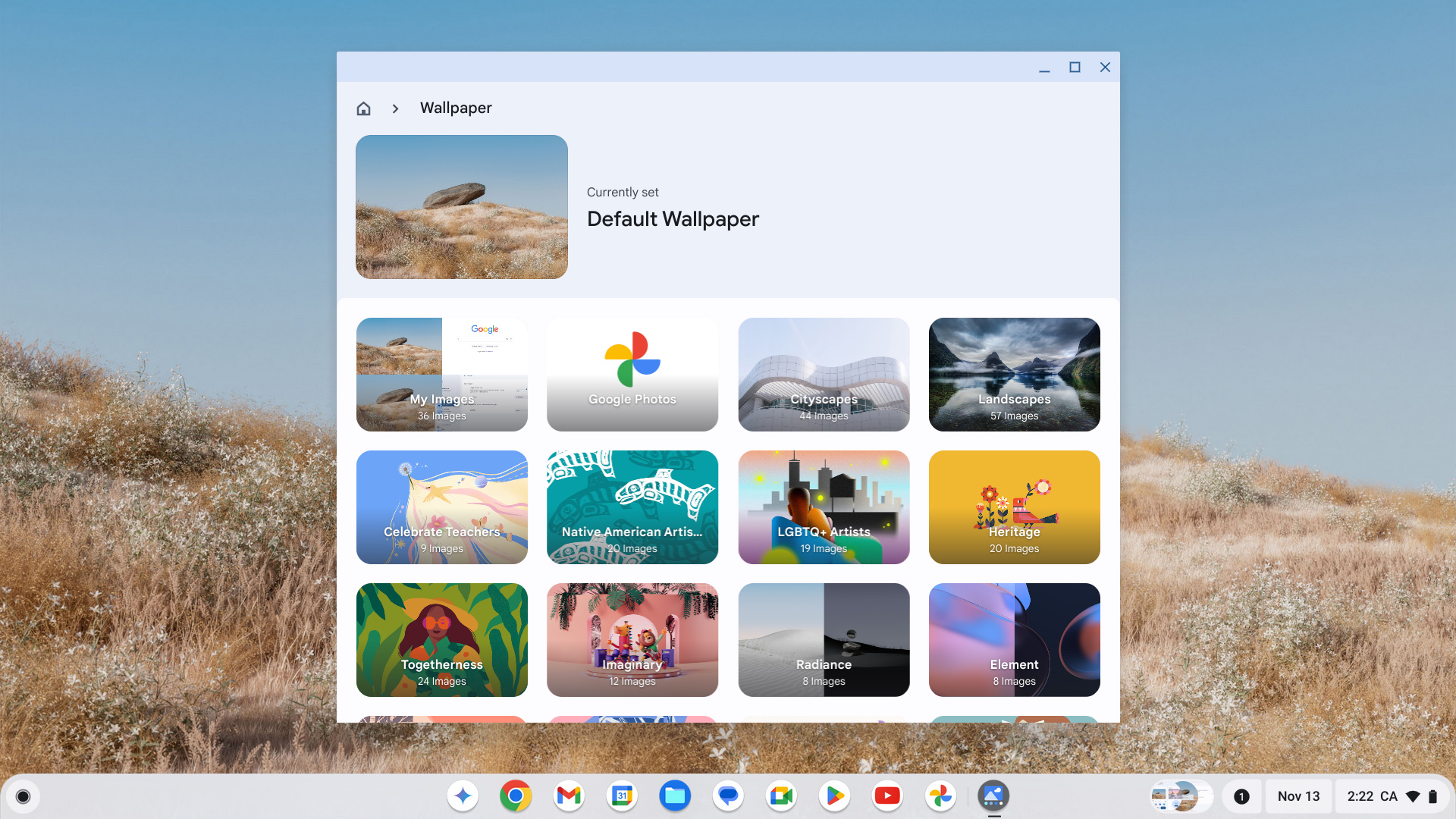Open the notification counter badge

coord(1241,796)
